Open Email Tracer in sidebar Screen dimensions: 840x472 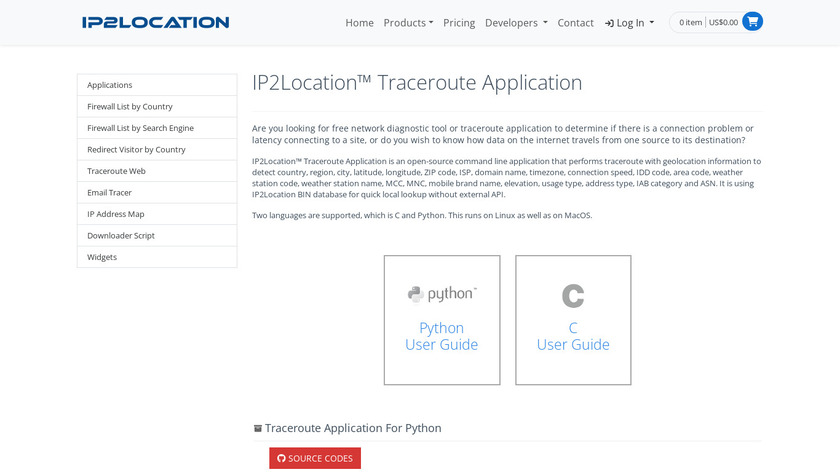click(x=157, y=192)
